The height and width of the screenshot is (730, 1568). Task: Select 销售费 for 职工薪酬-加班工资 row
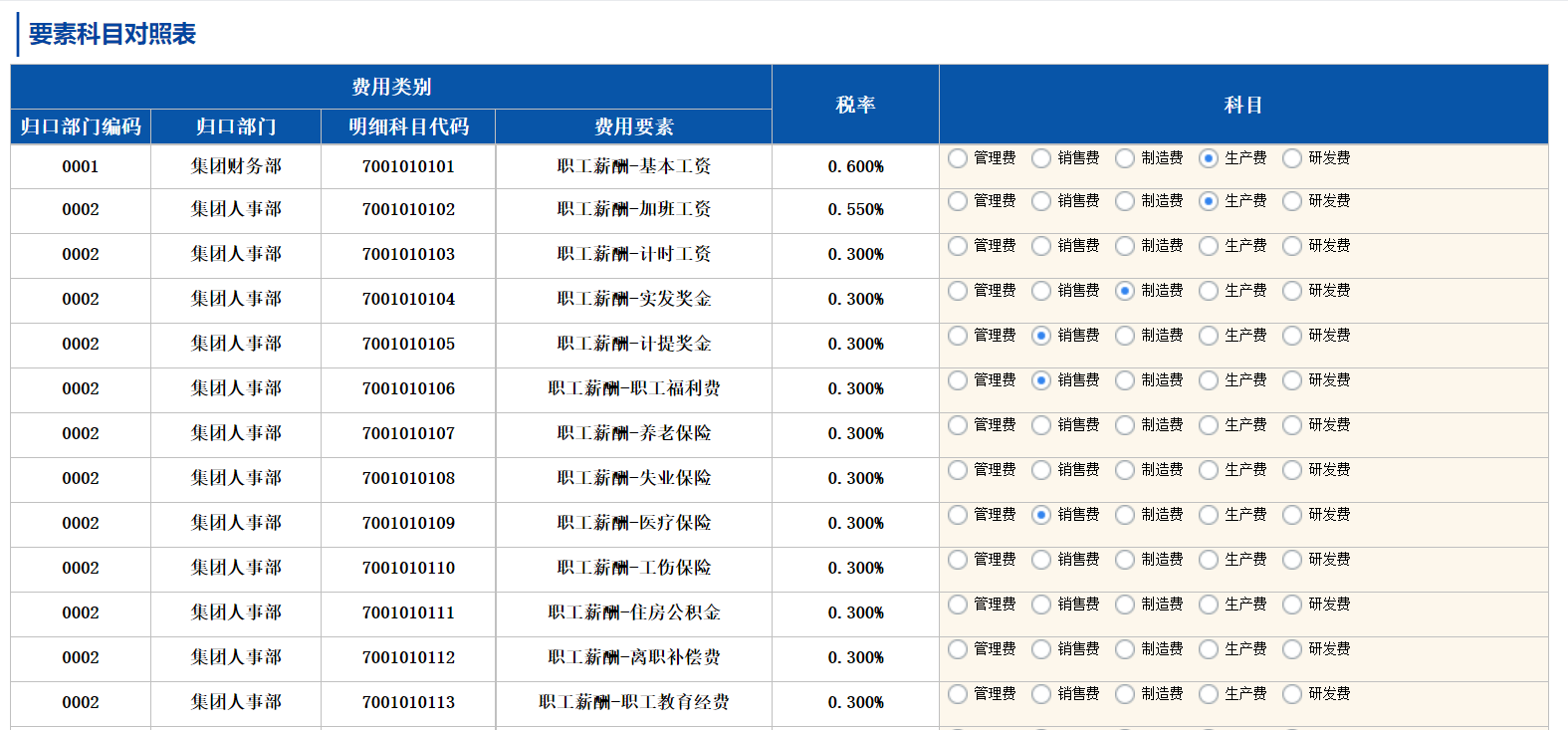(1041, 201)
